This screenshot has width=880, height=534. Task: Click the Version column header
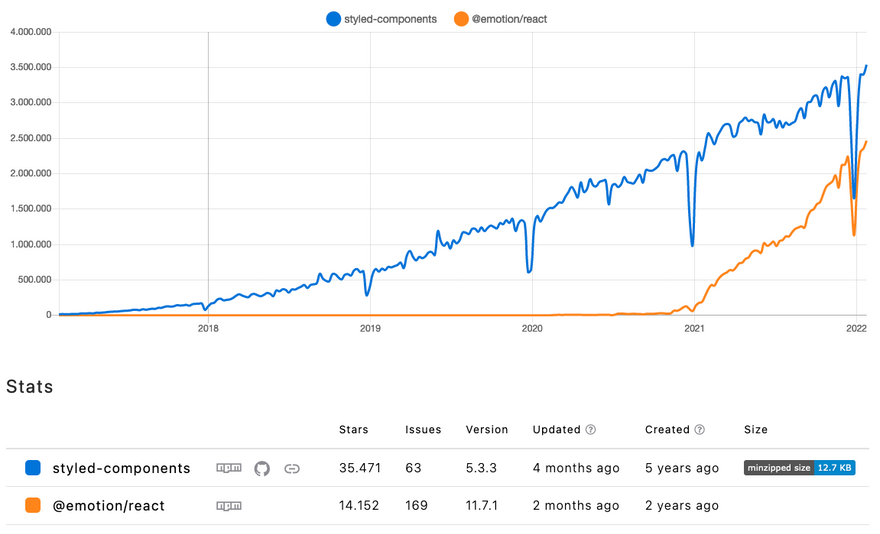pos(487,430)
